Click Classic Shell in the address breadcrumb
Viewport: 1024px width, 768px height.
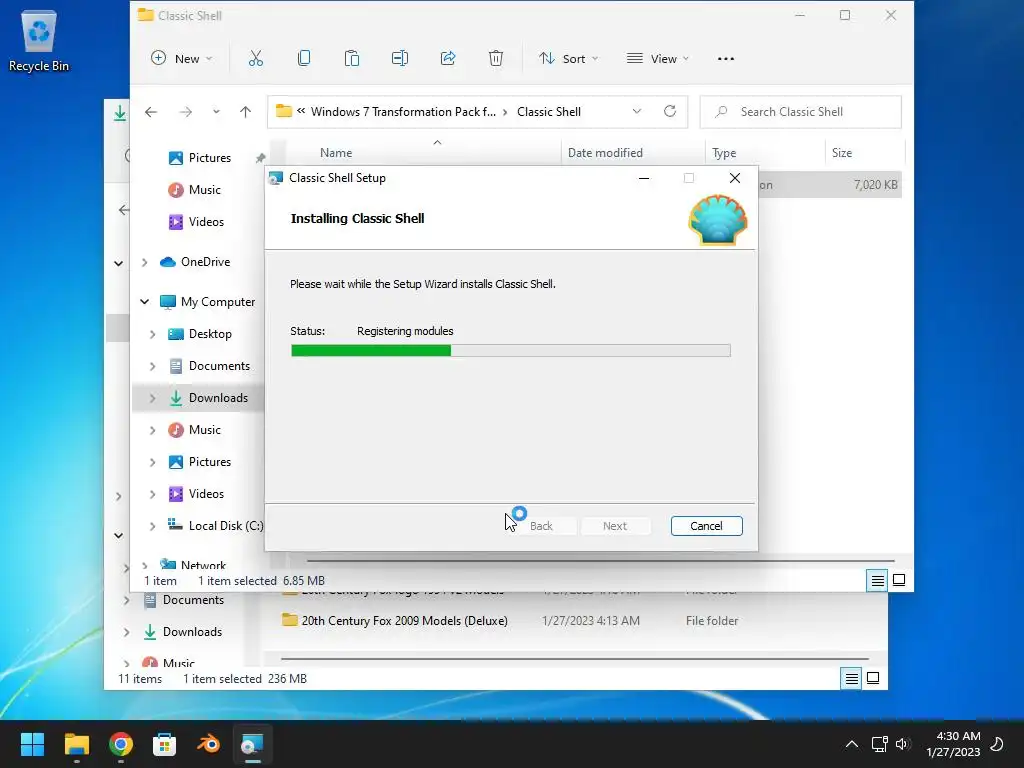pos(549,112)
